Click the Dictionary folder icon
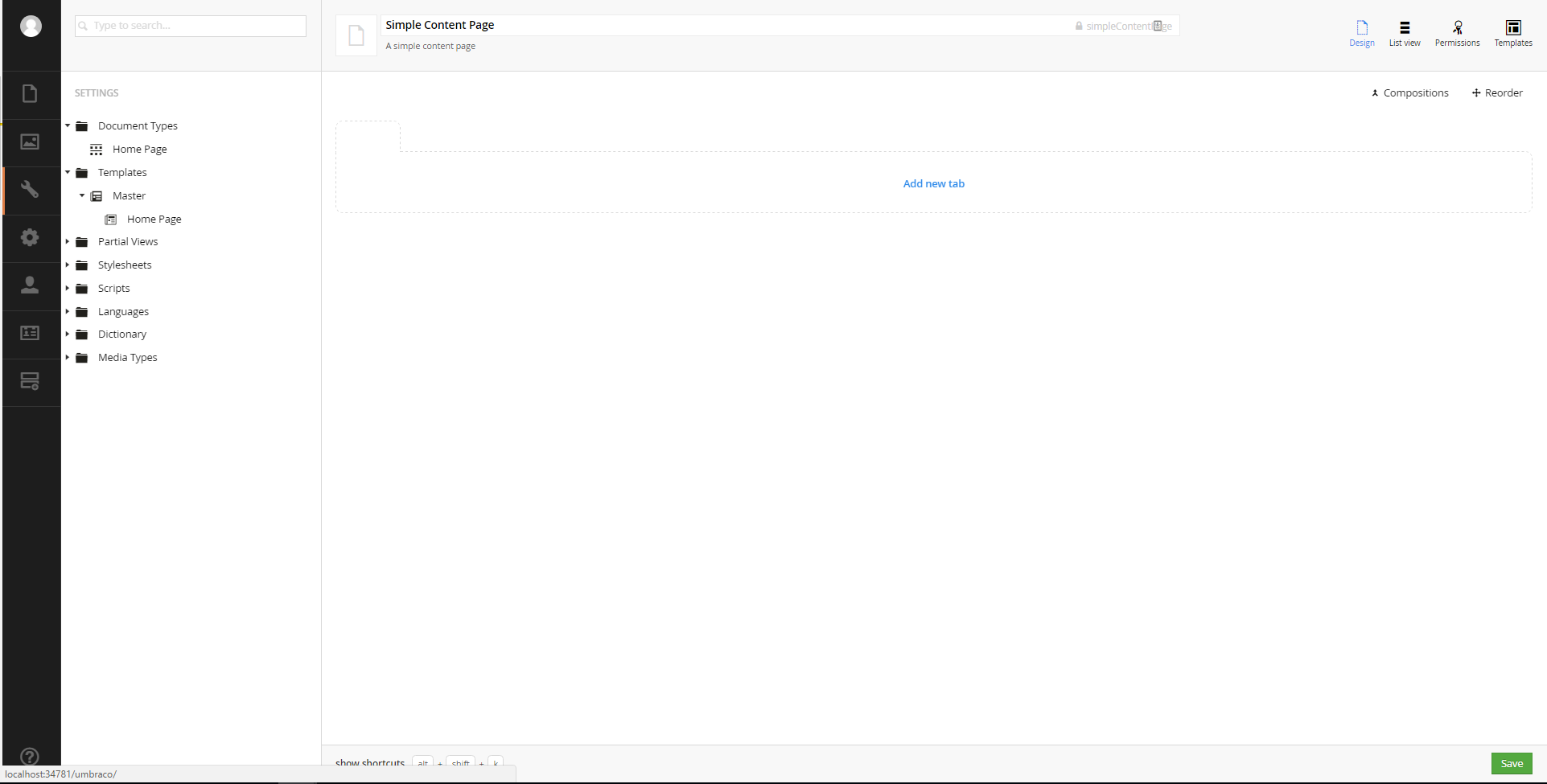The height and width of the screenshot is (784, 1547). point(82,335)
